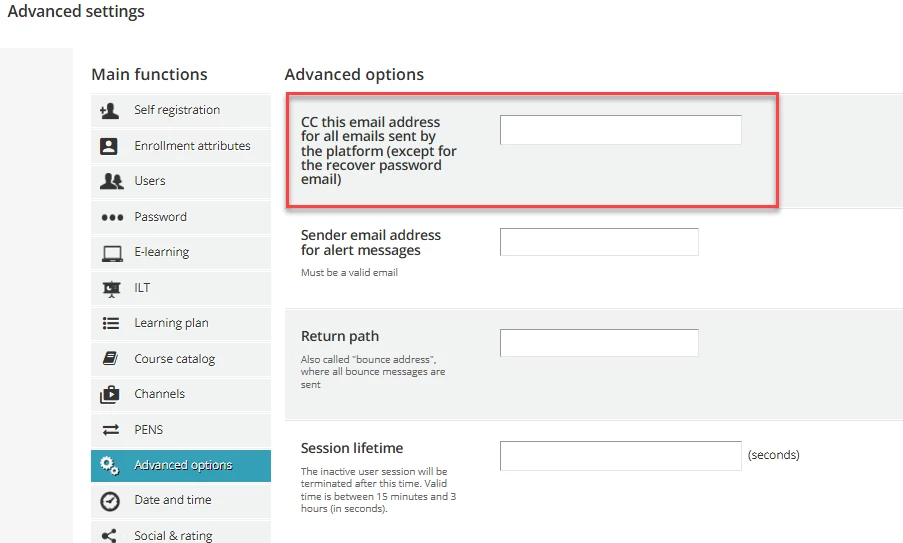Click the ILT presentation board icon
The height and width of the screenshot is (543, 903).
point(111,288)
